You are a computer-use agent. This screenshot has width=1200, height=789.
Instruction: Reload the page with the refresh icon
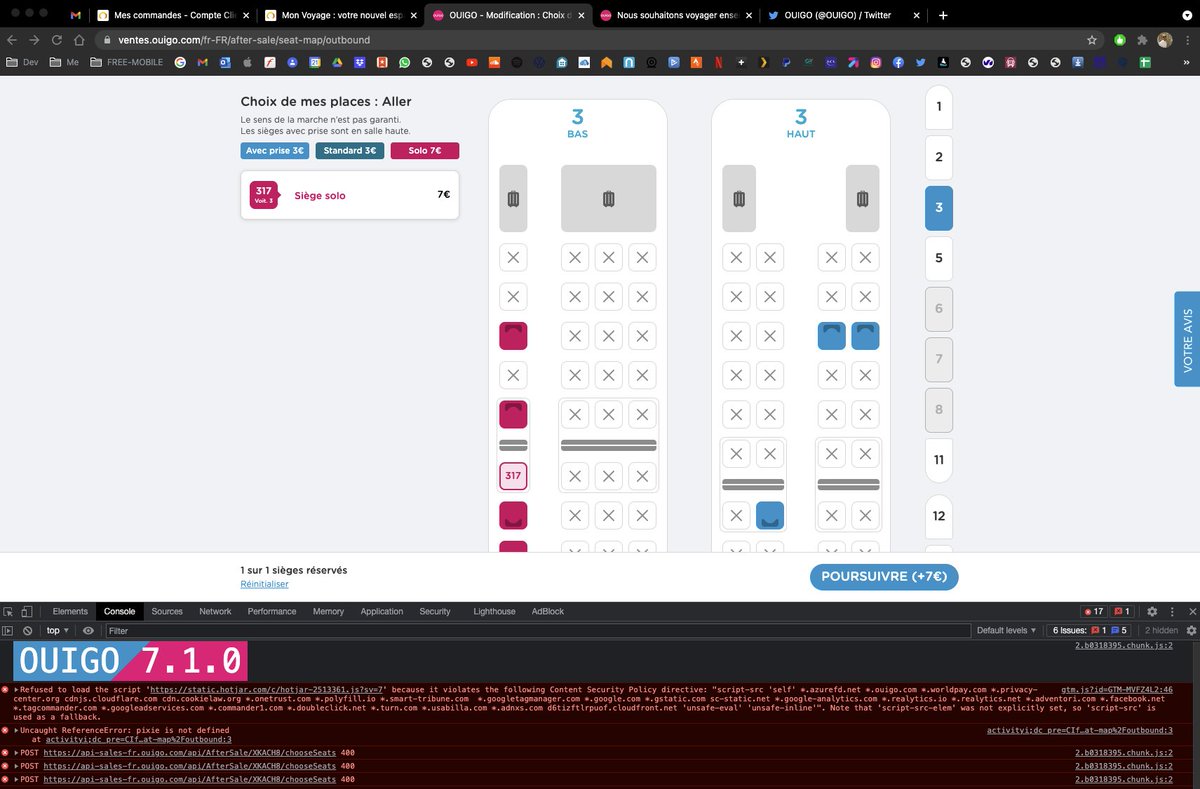(56, 40)
